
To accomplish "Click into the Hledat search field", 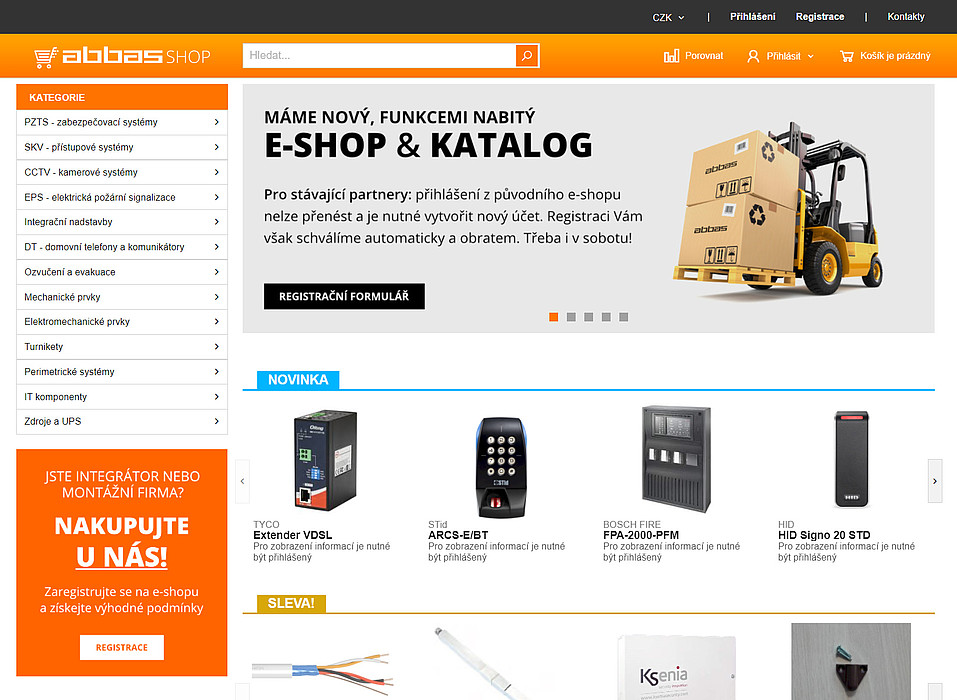I will coord(380,56).
